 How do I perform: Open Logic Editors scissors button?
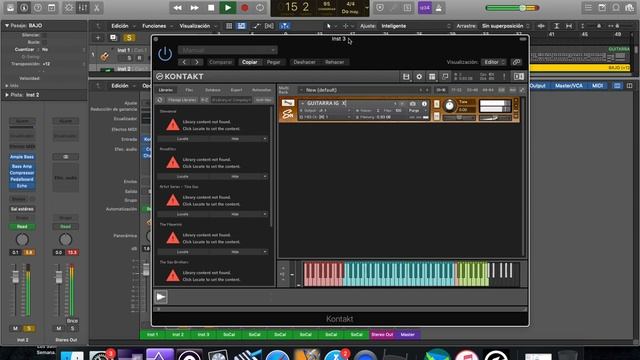pyautogui.click(x=97, y=8)
